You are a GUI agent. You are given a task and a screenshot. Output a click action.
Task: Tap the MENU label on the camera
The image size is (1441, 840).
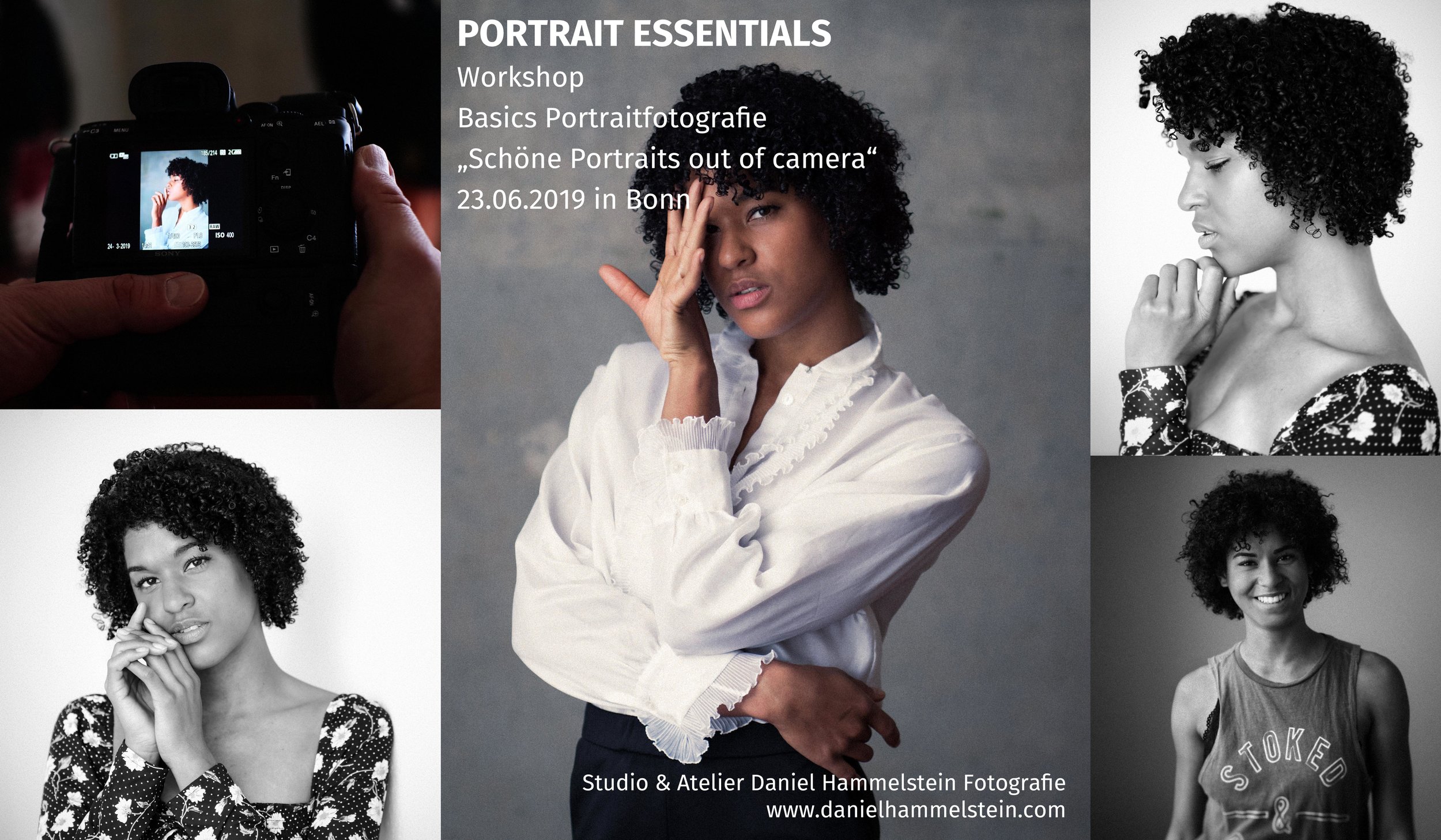tap(121, 130)
